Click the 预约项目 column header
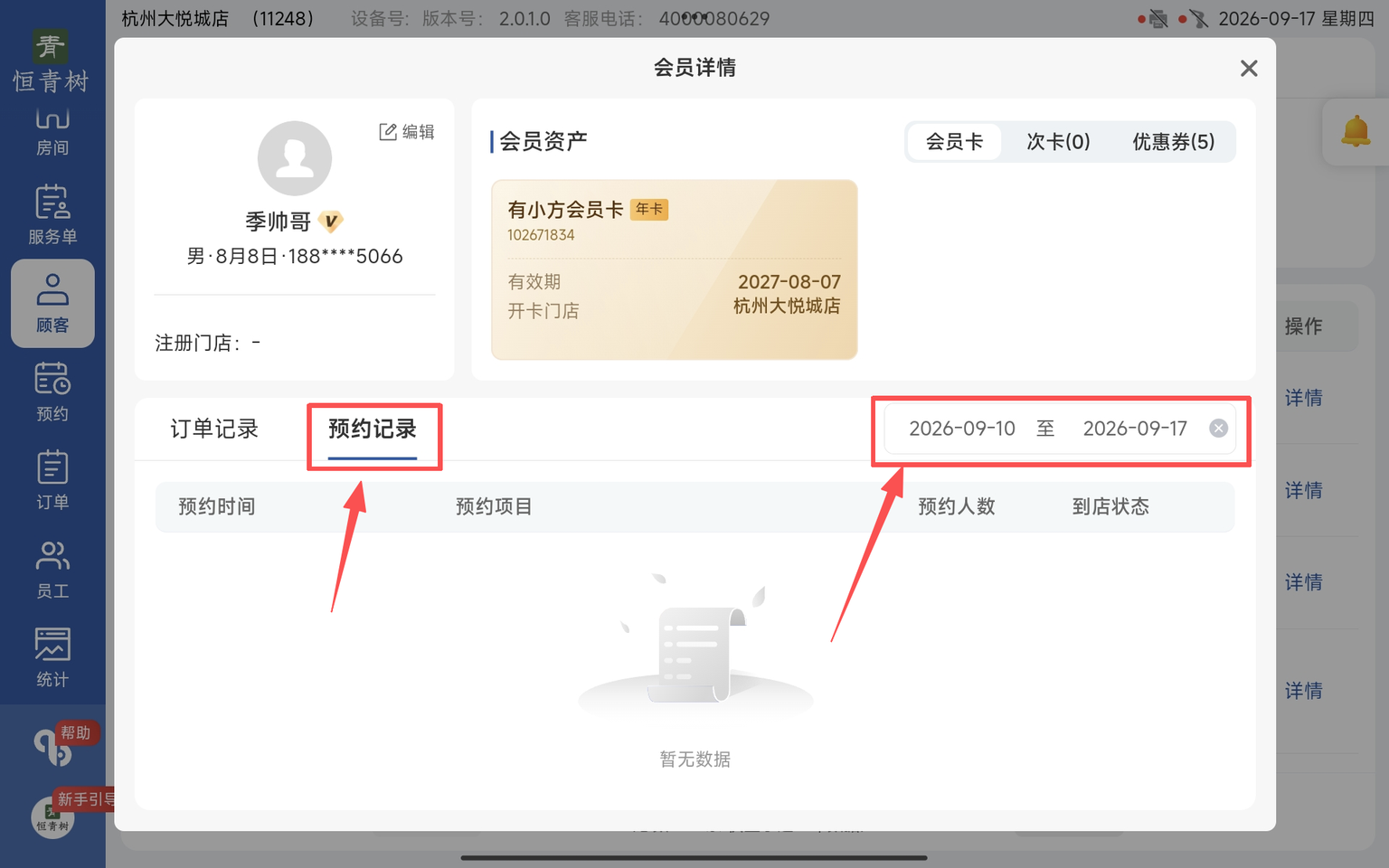 click(x=494, y=506)
